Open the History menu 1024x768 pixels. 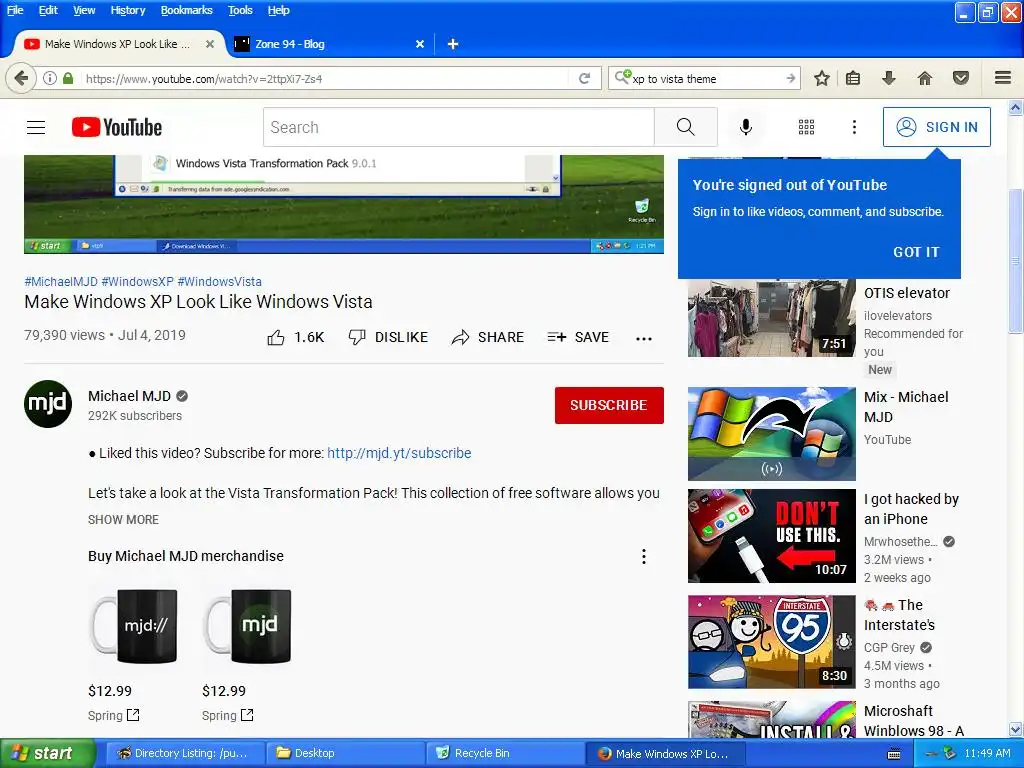coord(128,10)
